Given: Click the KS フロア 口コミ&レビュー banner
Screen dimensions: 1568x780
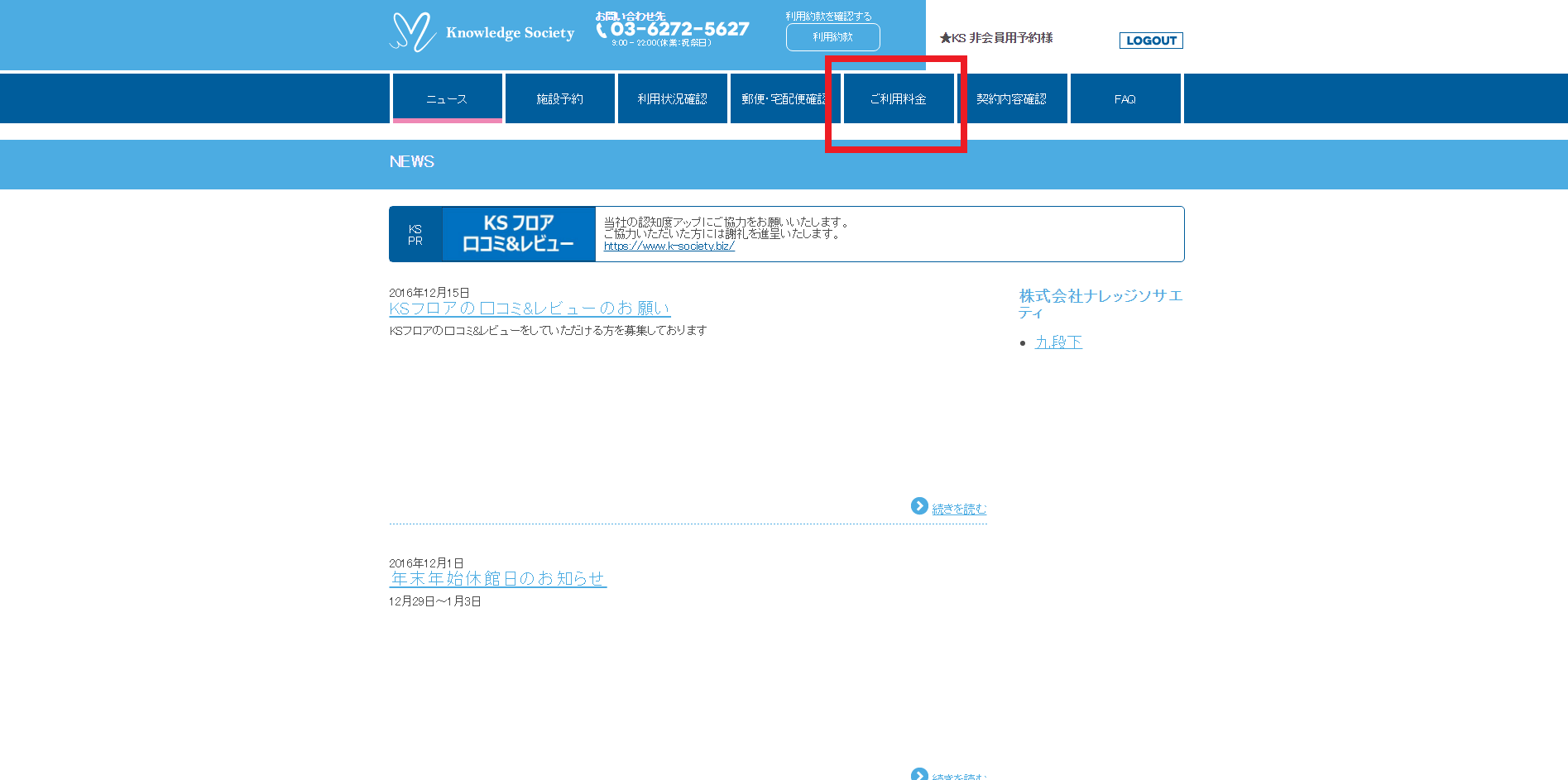Looking at the screenshot, I should click(x=519, y=234).
